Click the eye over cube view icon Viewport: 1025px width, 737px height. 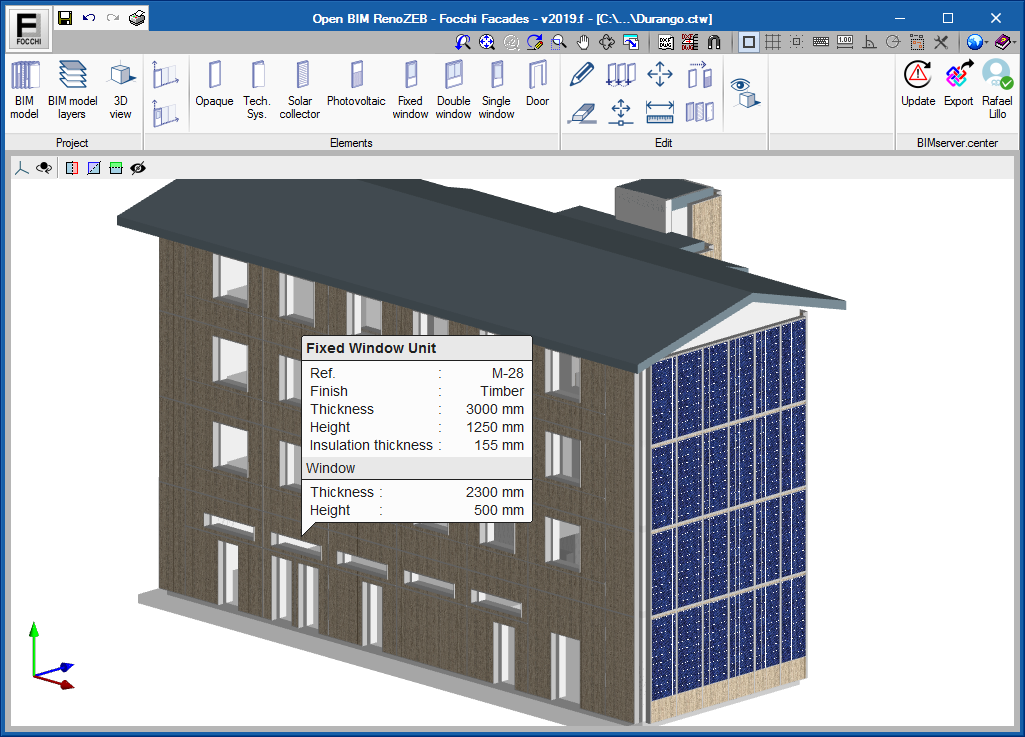click(x=745, y=93)
